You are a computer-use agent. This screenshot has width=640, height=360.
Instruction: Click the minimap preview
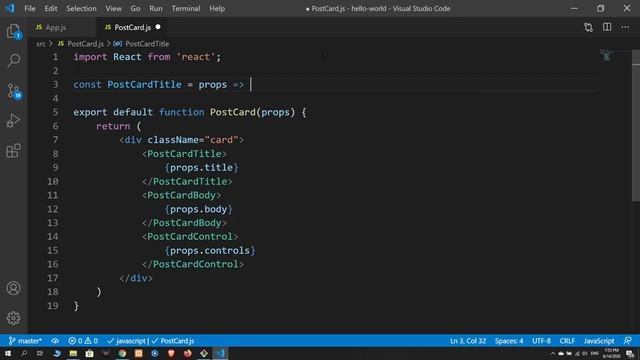click(x=607, y=56)
